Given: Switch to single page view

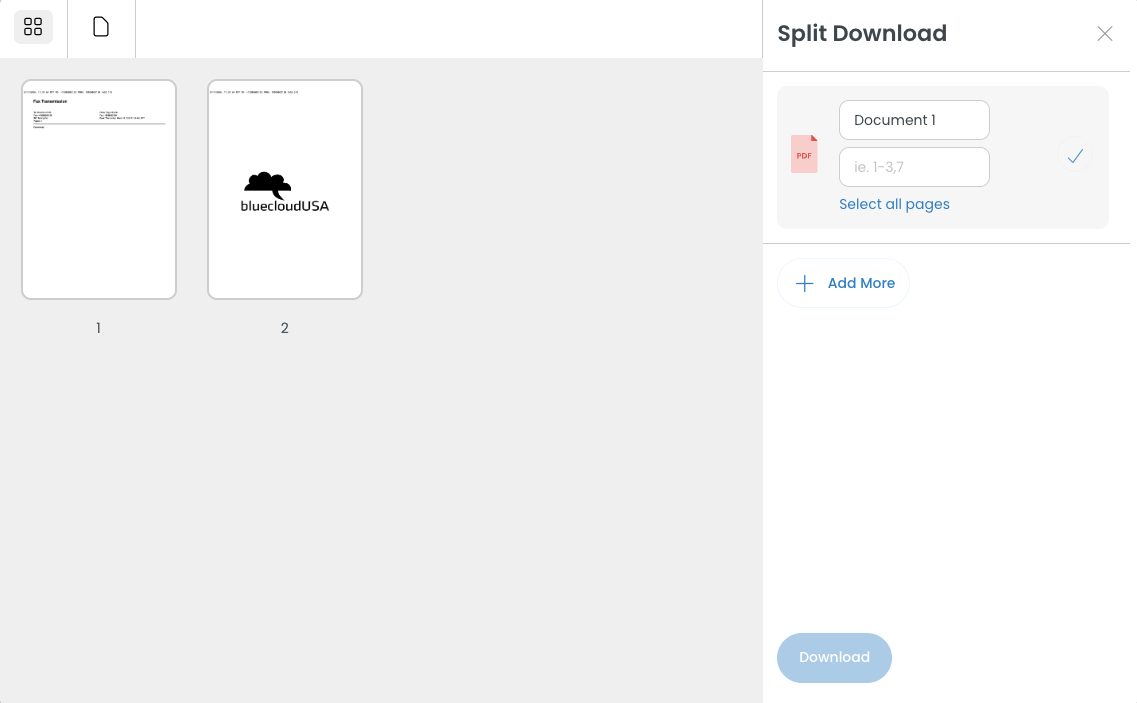Looking at the screenshot, I should 101,27.
